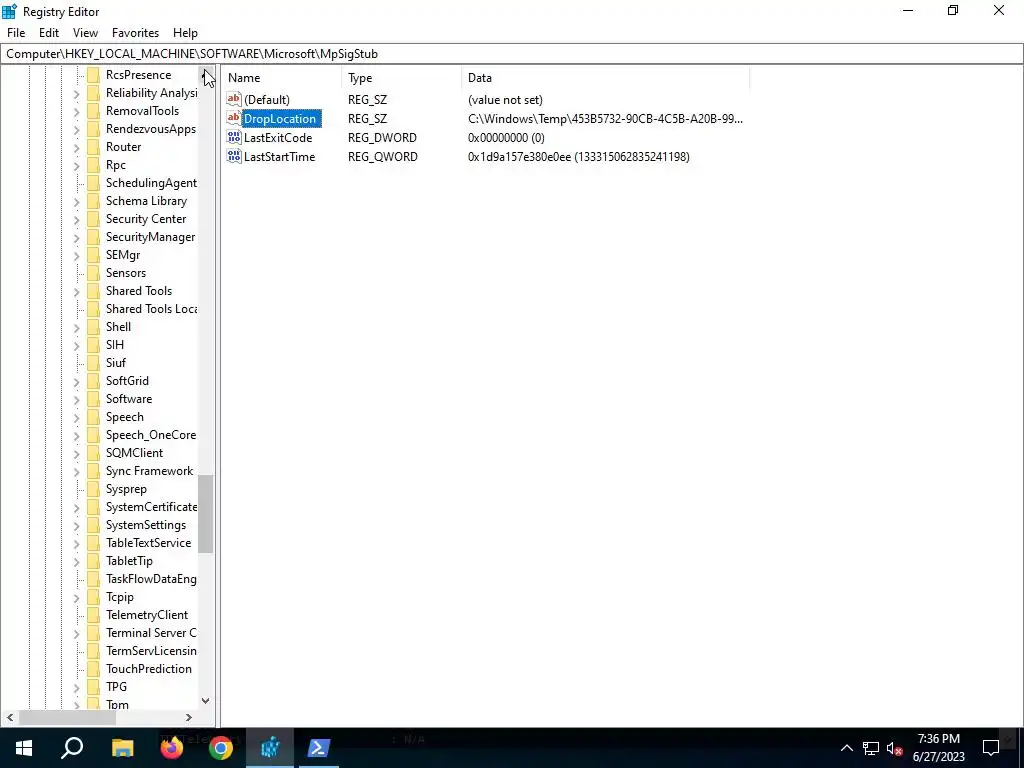This screenshot has height=768, width=1024.
Task: Expand the SecurityManager key
Action: 76,237
